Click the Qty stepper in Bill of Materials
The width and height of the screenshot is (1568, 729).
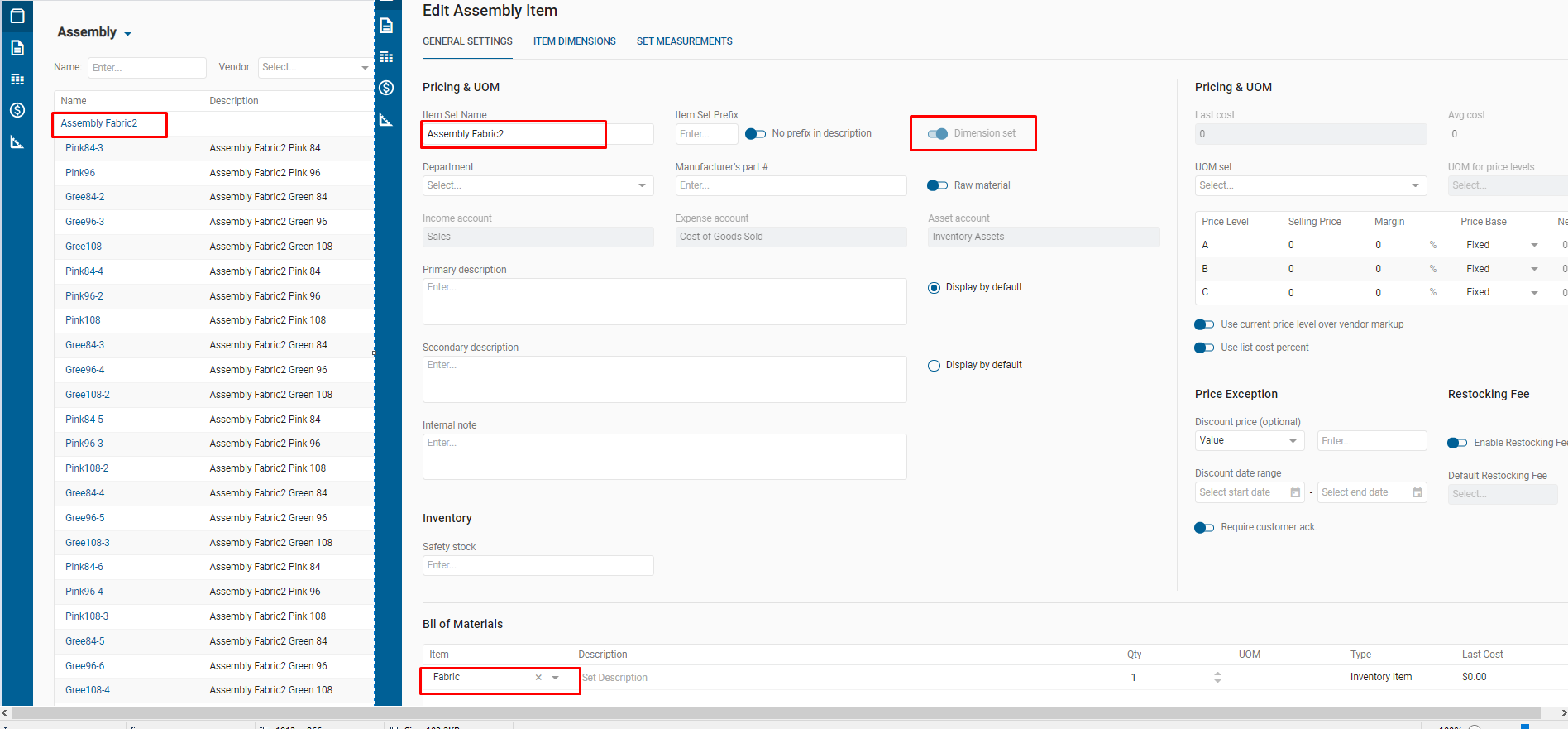click(1217, 677)
